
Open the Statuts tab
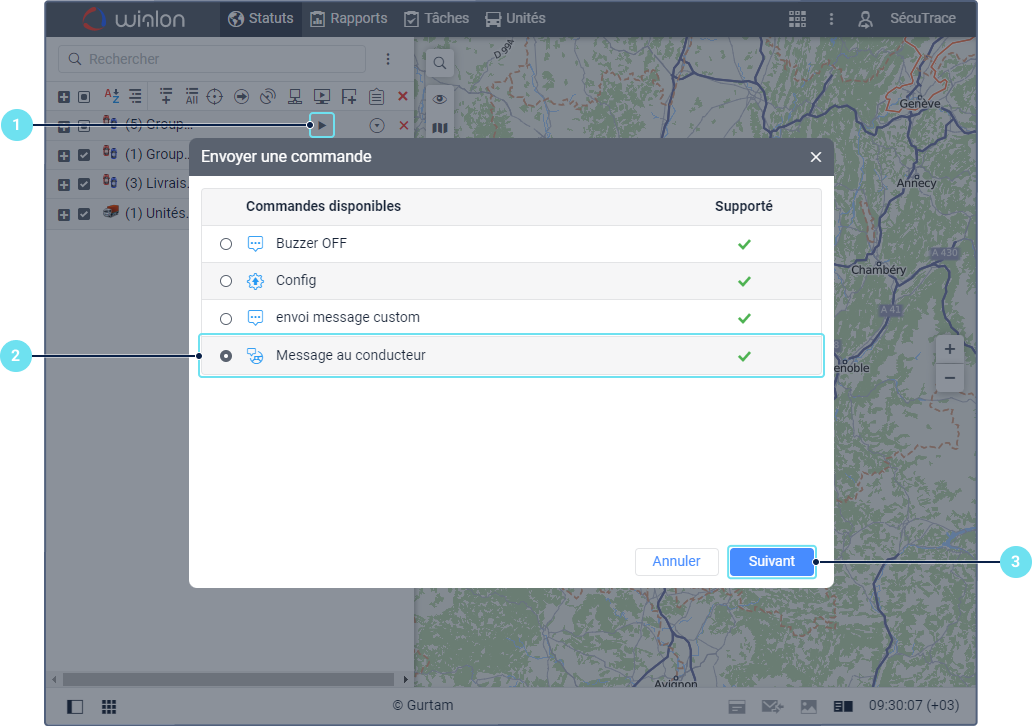(x=261, y=18)
